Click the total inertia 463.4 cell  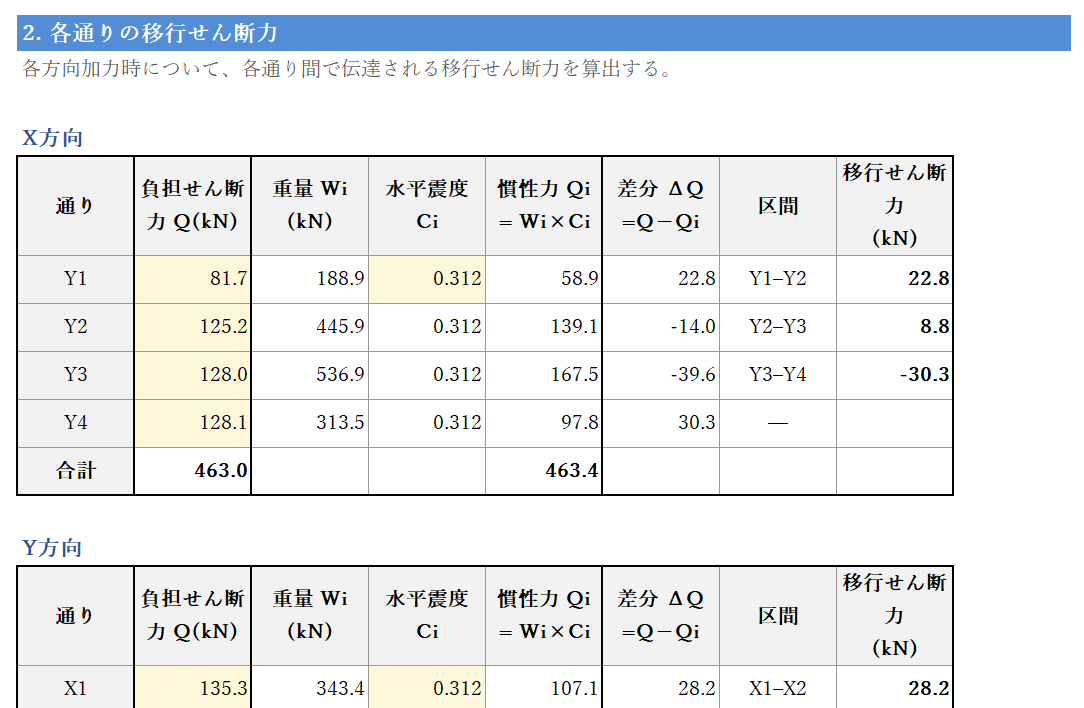pyautogui.click(x=544, y=471)
